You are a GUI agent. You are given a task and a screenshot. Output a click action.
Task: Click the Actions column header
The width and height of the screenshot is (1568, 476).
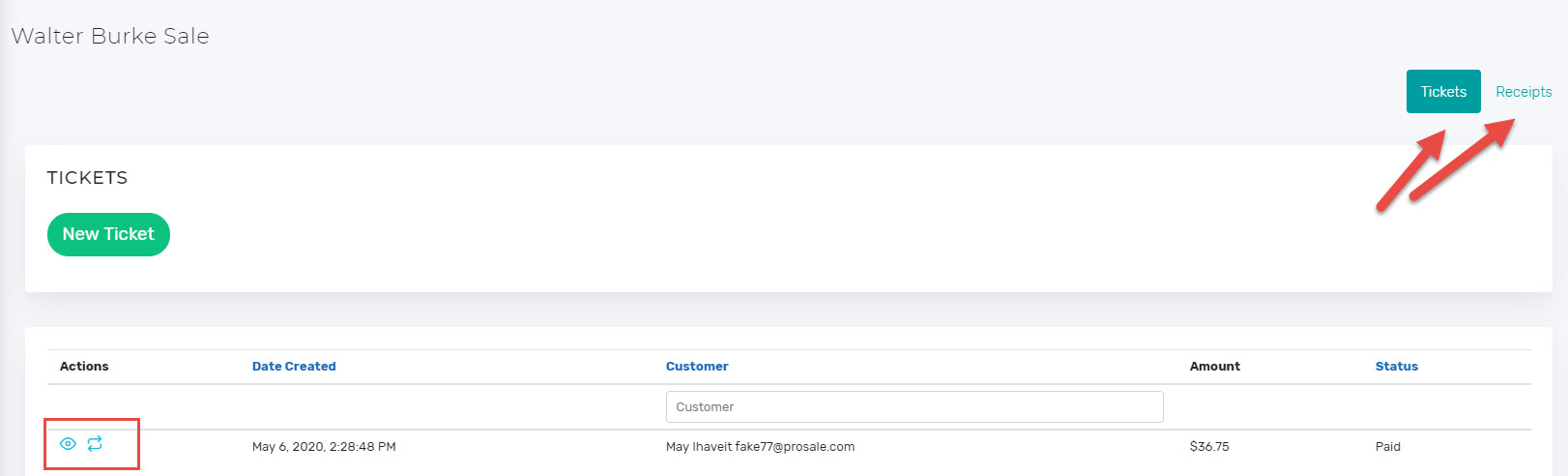click(84, 367)
